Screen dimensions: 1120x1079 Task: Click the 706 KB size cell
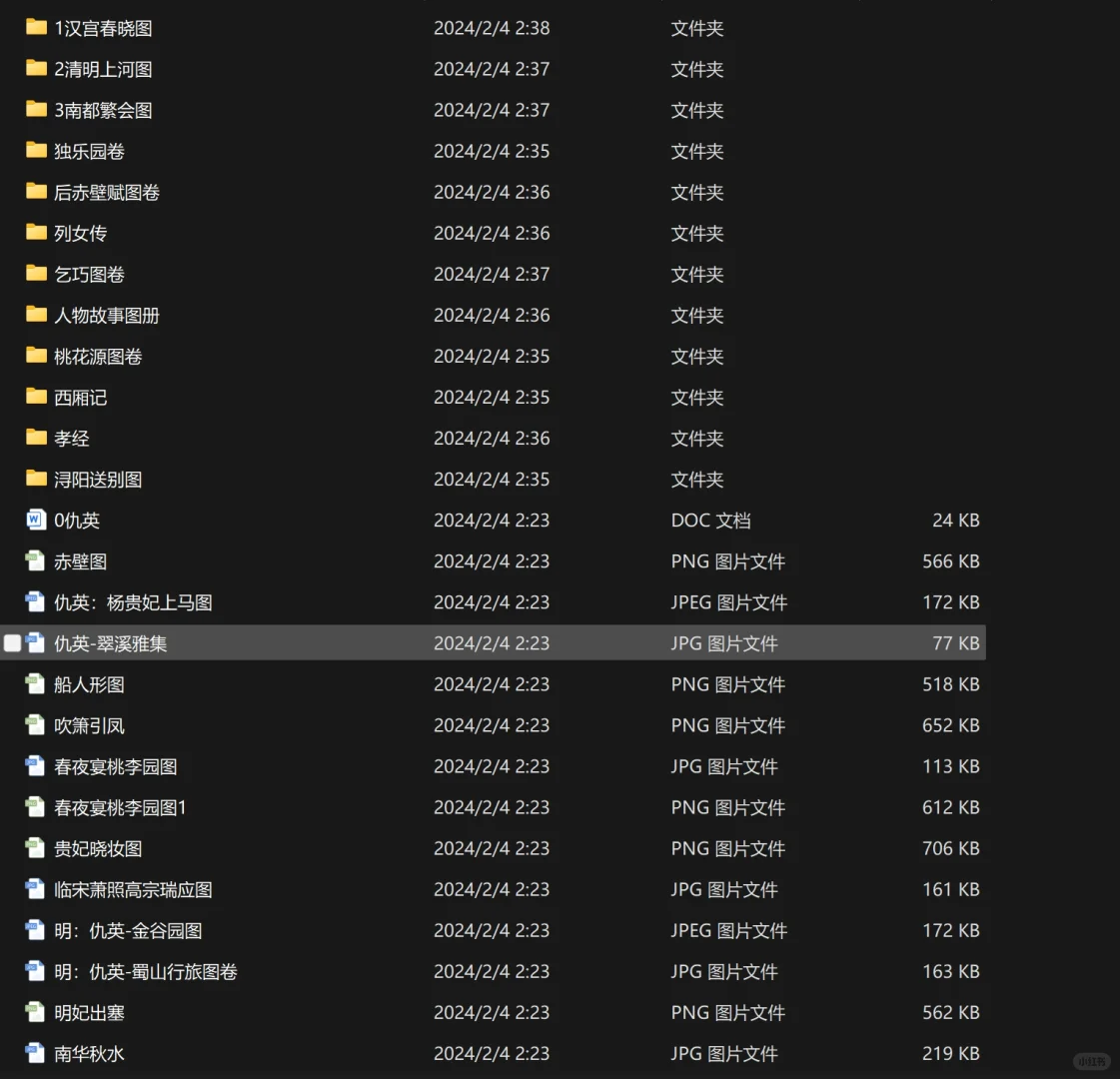(x=951, y=848)
